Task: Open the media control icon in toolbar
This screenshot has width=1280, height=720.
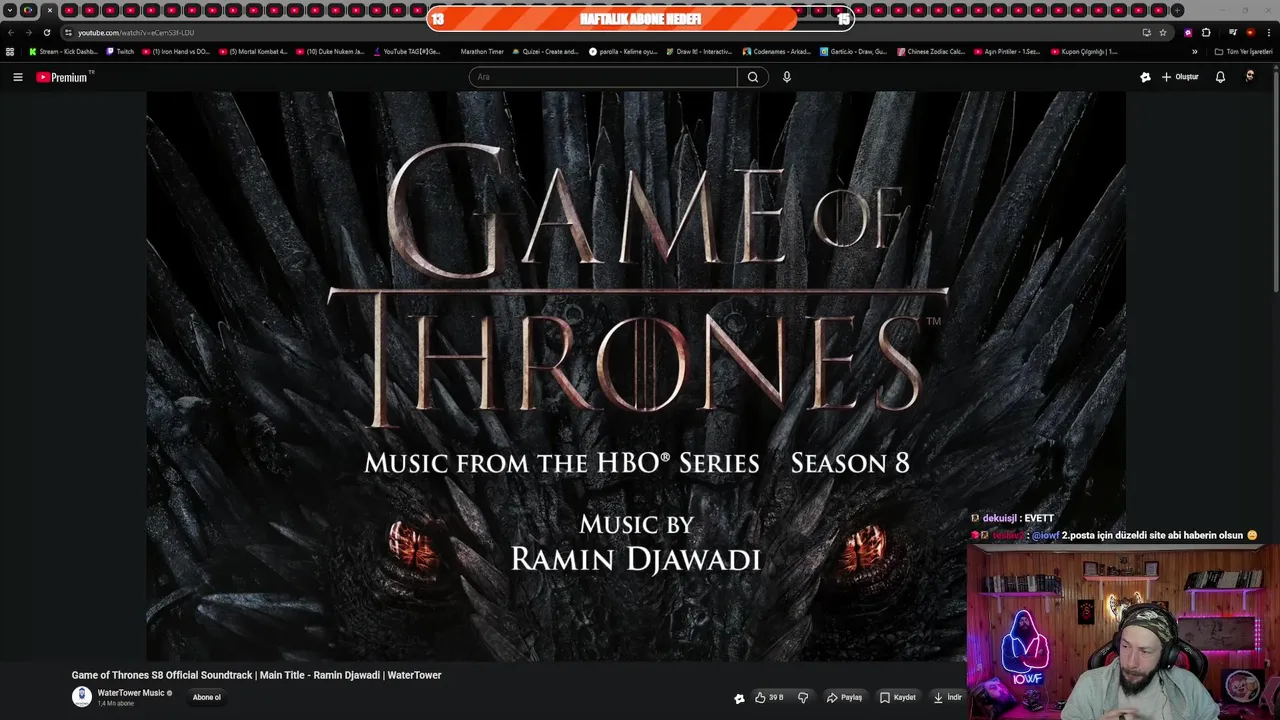Action: pos(1232,33)
